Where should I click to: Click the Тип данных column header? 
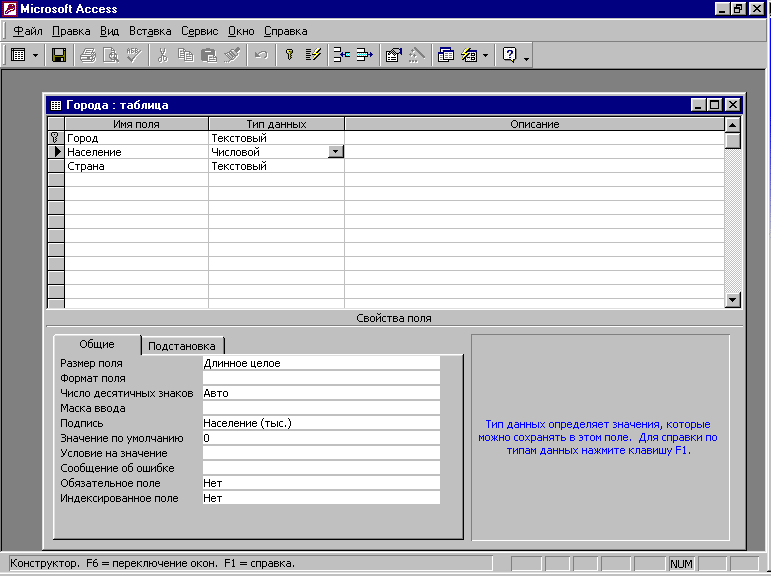276,124
